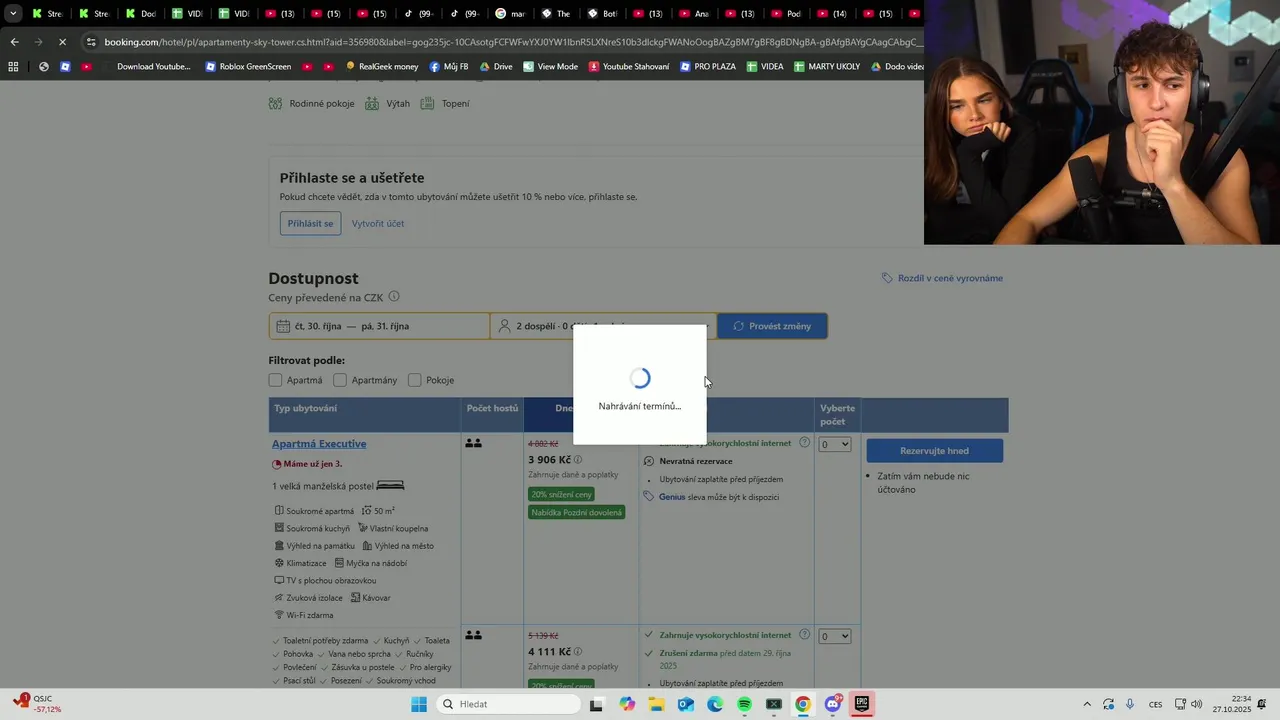Open Outlook from the taskbar

pyautogui.click(x=686, y=704)
